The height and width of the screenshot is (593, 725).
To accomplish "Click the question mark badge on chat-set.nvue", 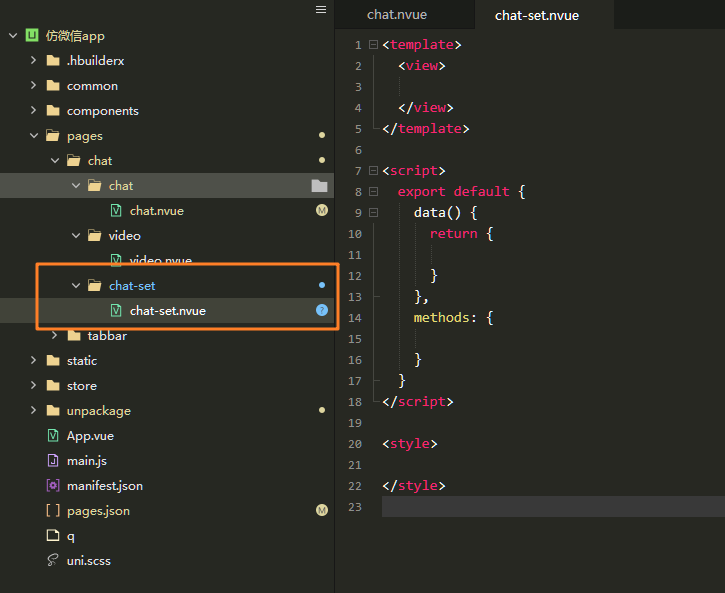I will point(322,310).
